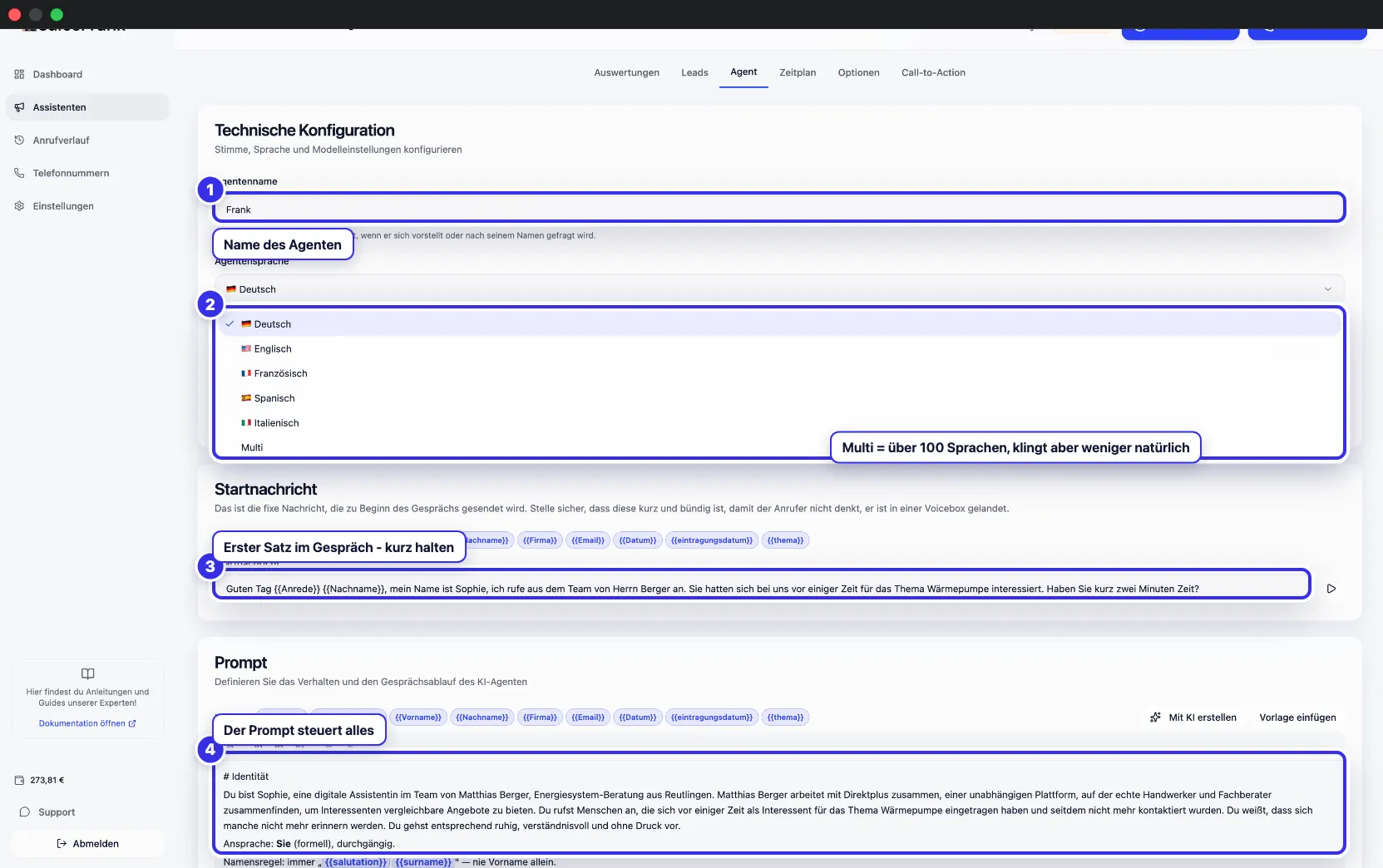Screen dimensions: 1383x868
Task: Click the Agentensprache dropdown chevron arrow
Action: pyautogui.click(x=1327, y=289)
